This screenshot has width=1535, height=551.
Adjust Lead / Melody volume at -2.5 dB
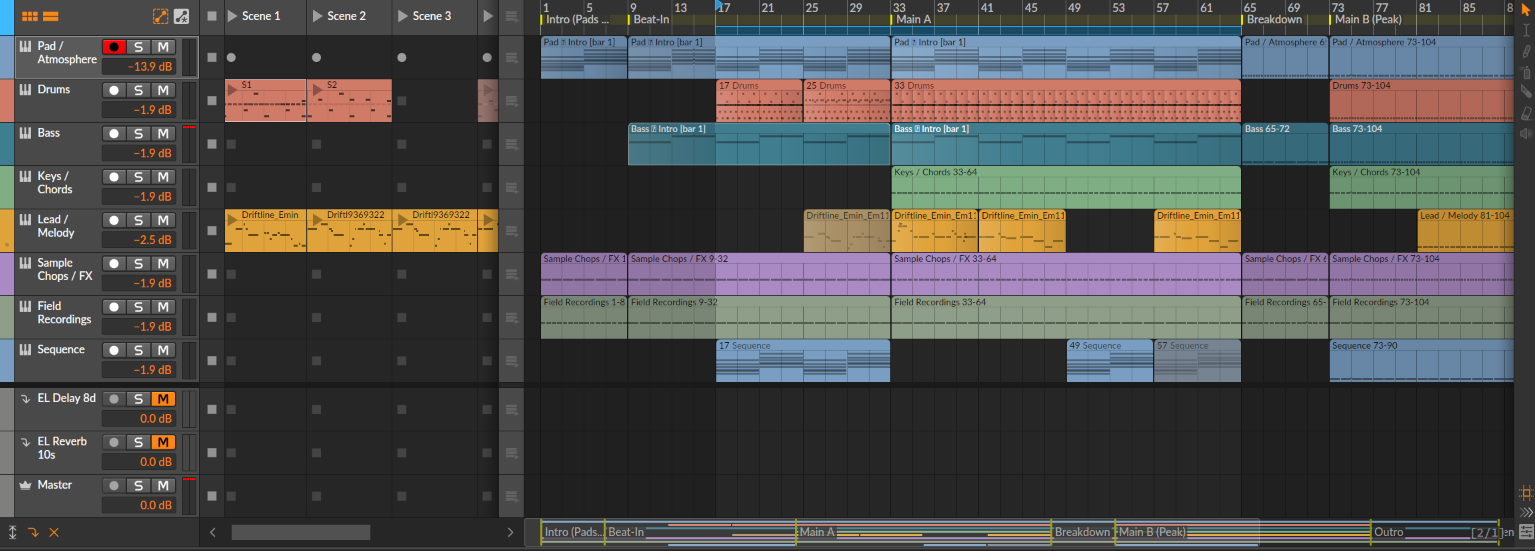point(138,240)
